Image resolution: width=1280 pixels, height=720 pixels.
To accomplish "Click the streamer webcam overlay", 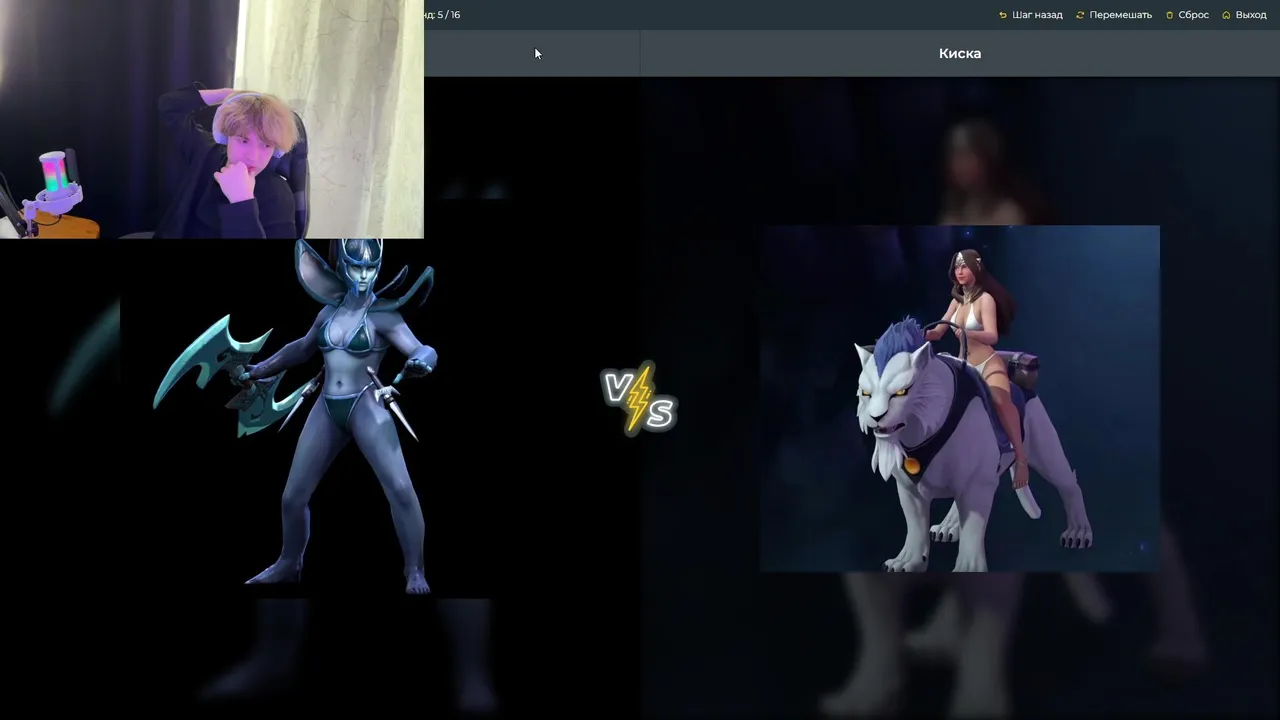I will click(x=212, y=119).
